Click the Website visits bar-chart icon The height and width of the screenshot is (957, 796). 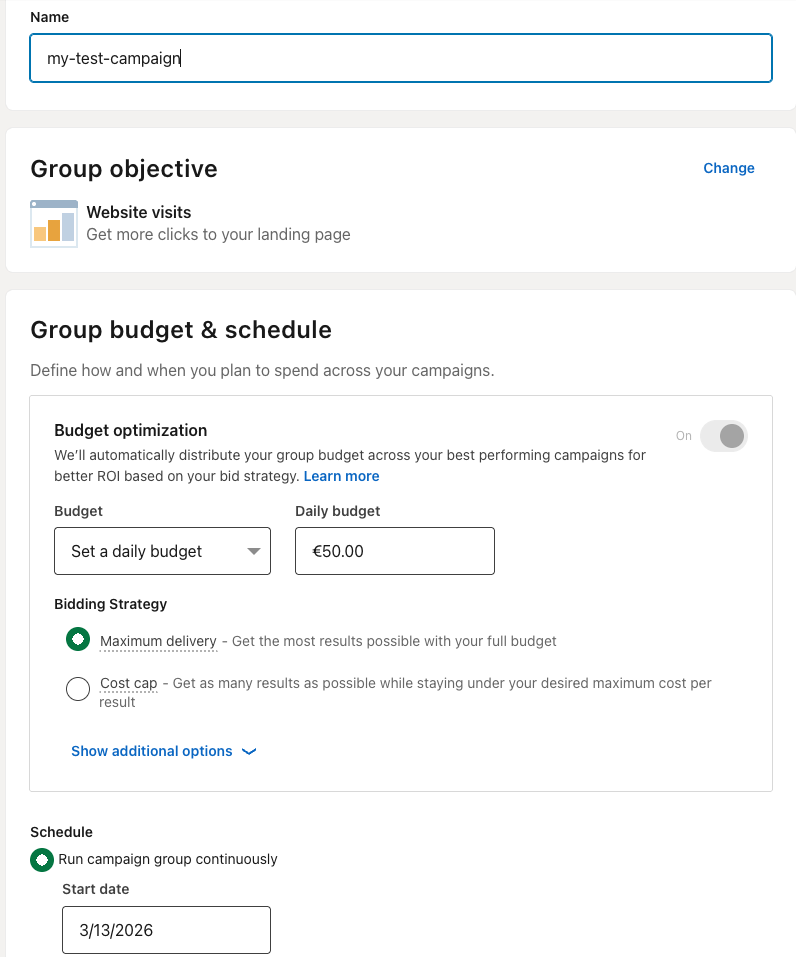tap(53, 223)
